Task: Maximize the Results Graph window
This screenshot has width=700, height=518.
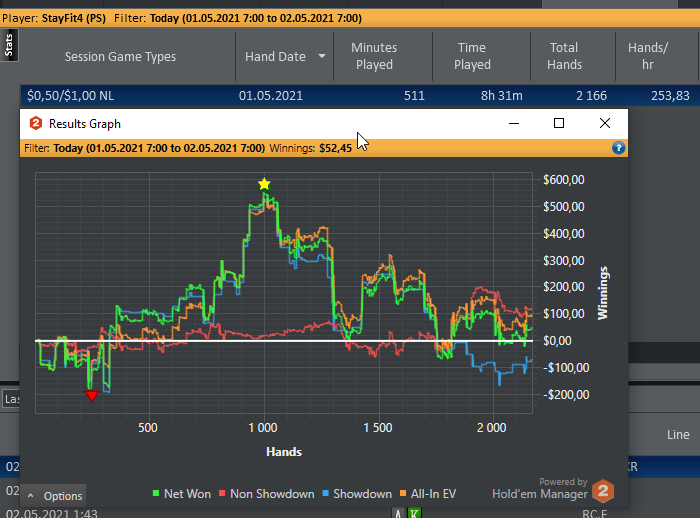Action: point(558,123)
